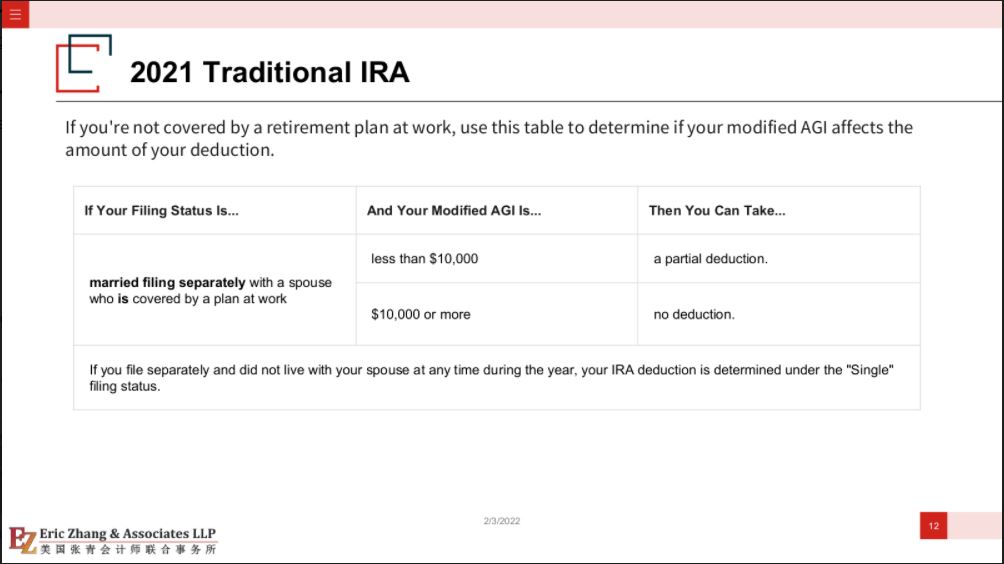Select the '2021 Traditional IRA' title
This screenshot has height=564, width=1004.
click(270, 72)
